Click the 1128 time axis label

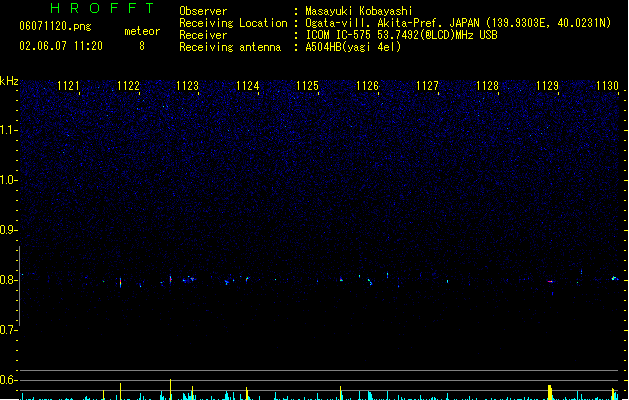pos(487,86)
